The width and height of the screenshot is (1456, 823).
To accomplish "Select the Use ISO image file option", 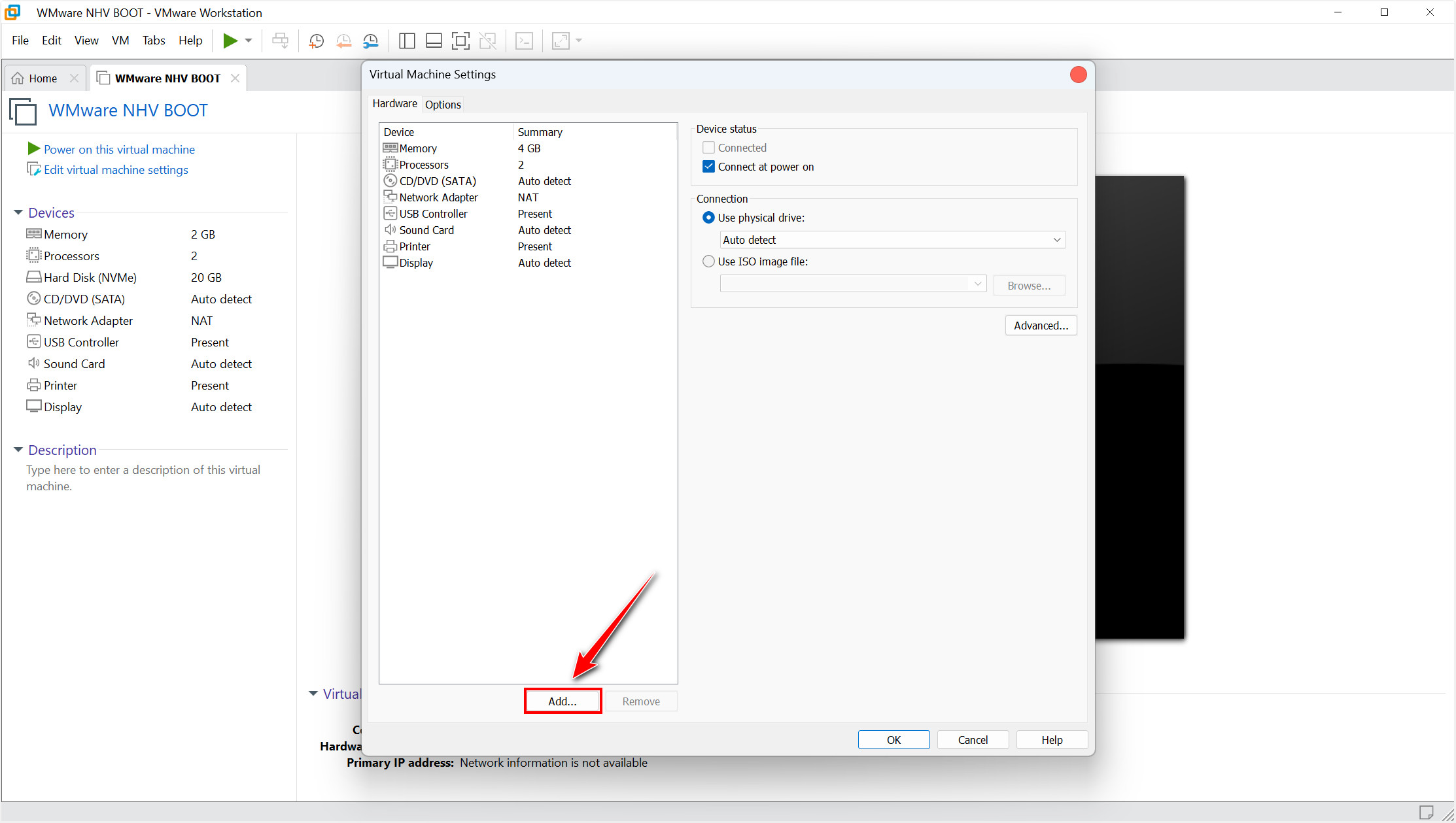I will pyautogui.click(x=708, y=261).
